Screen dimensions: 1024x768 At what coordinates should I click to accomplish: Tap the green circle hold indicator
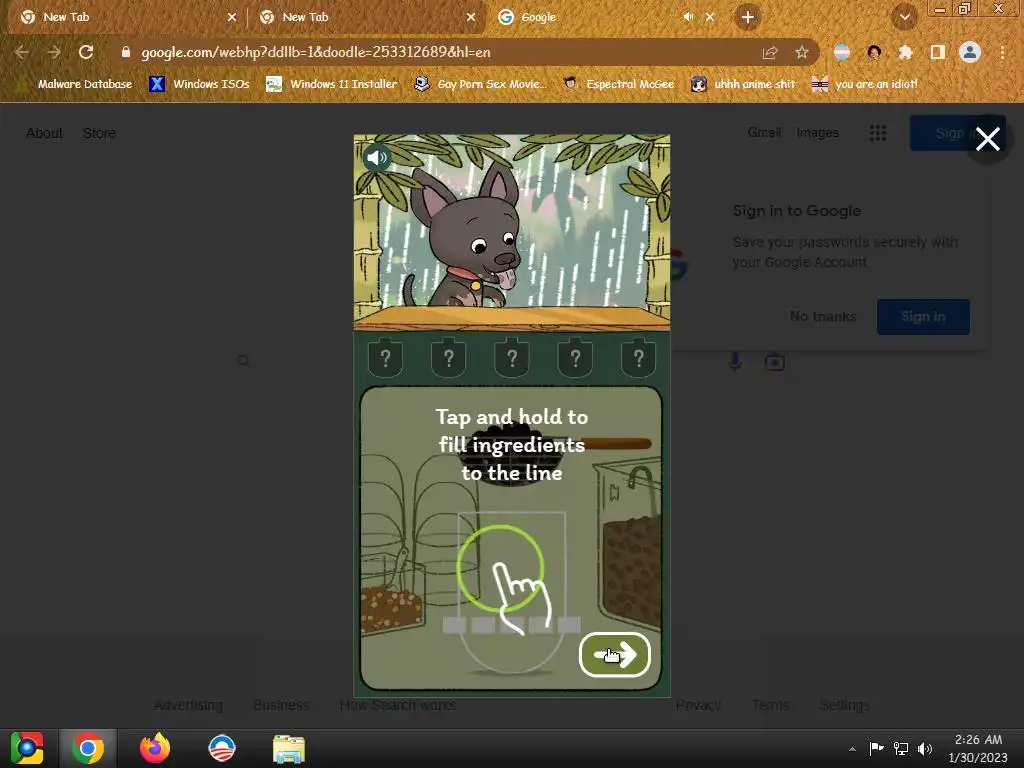point(500,568)
